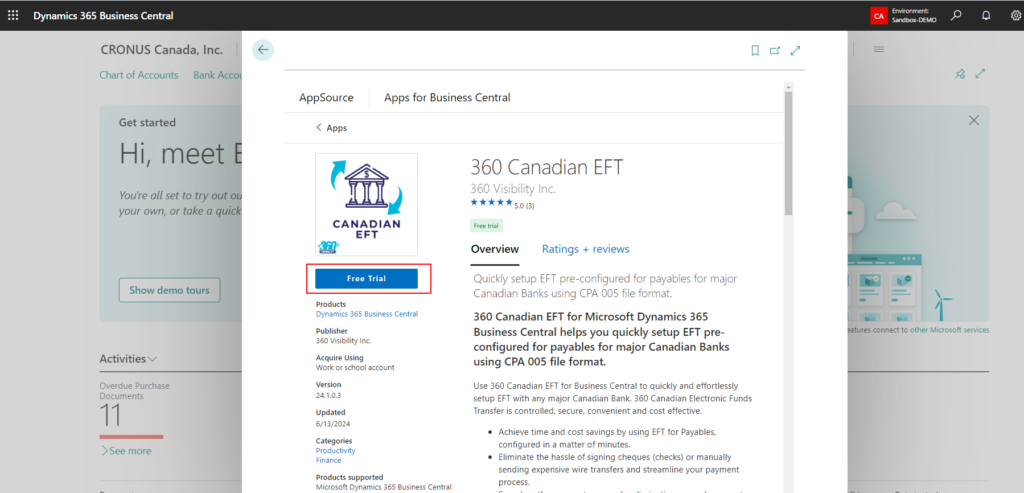Screen dimensions: 1024x493
Task: Click the 360 Canadian EFT app logo
Action: click(366, 204)
